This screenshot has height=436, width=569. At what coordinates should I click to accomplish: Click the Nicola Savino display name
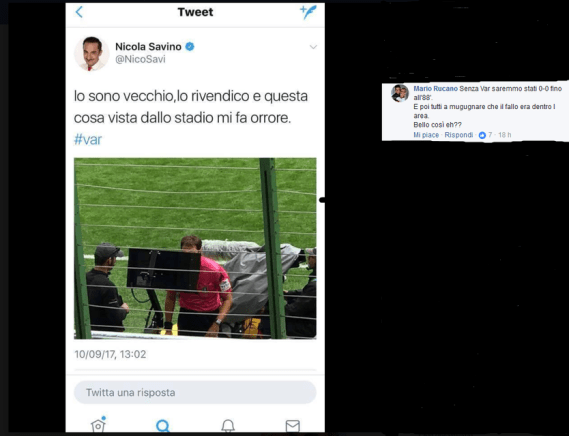coord(148,46)
